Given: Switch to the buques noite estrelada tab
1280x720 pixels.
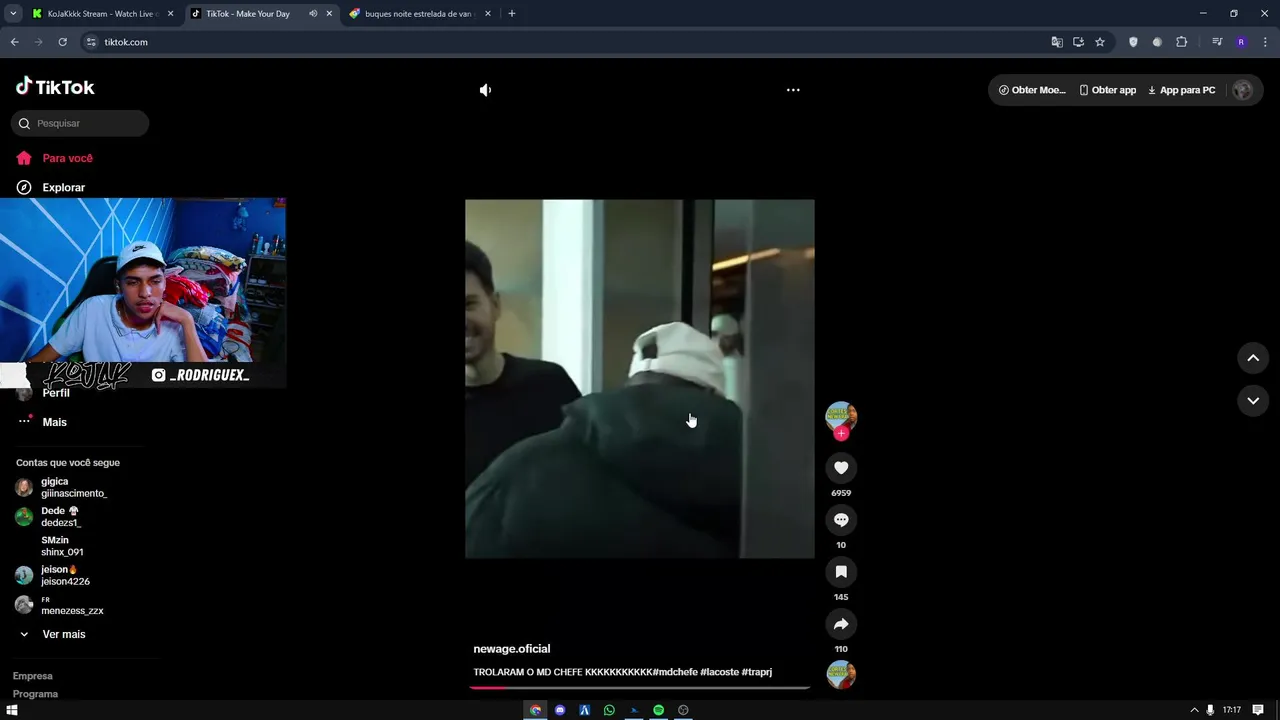Looking at the screenshot, I should [418, 14].
